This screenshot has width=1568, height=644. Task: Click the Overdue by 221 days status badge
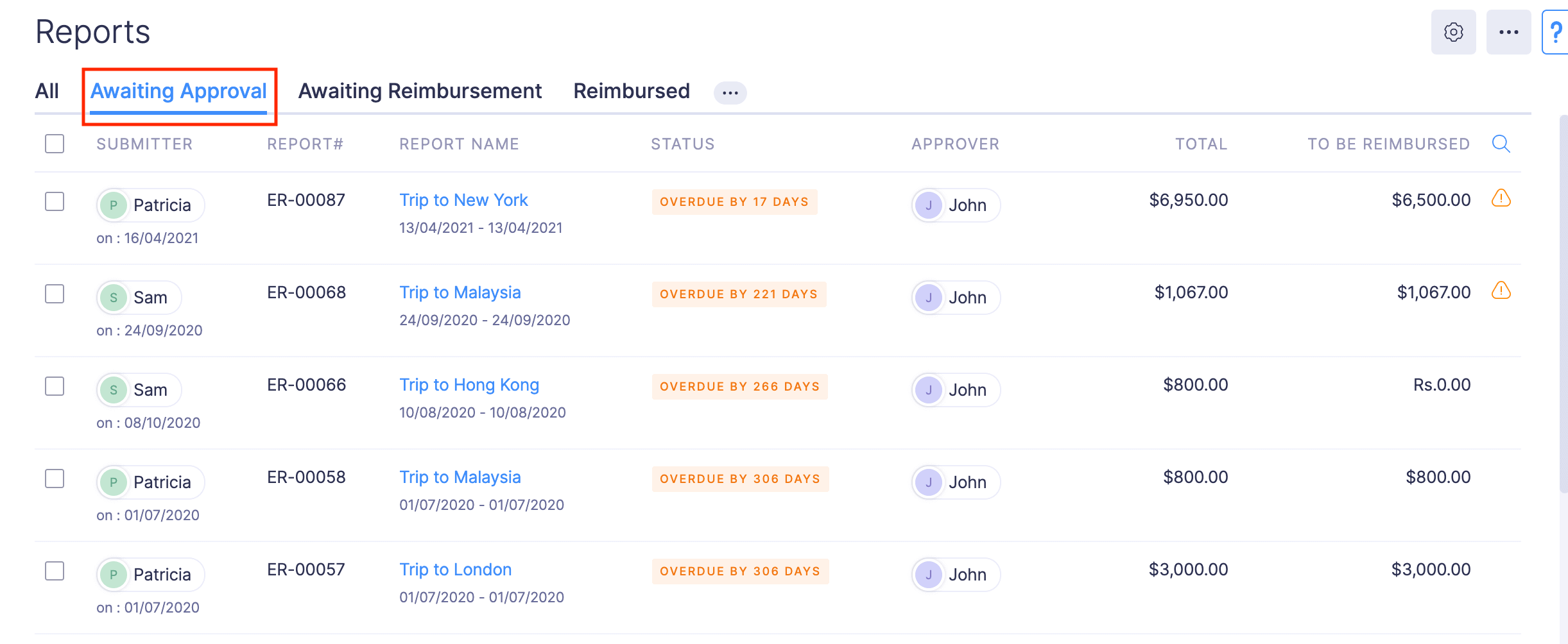[738, 294]
